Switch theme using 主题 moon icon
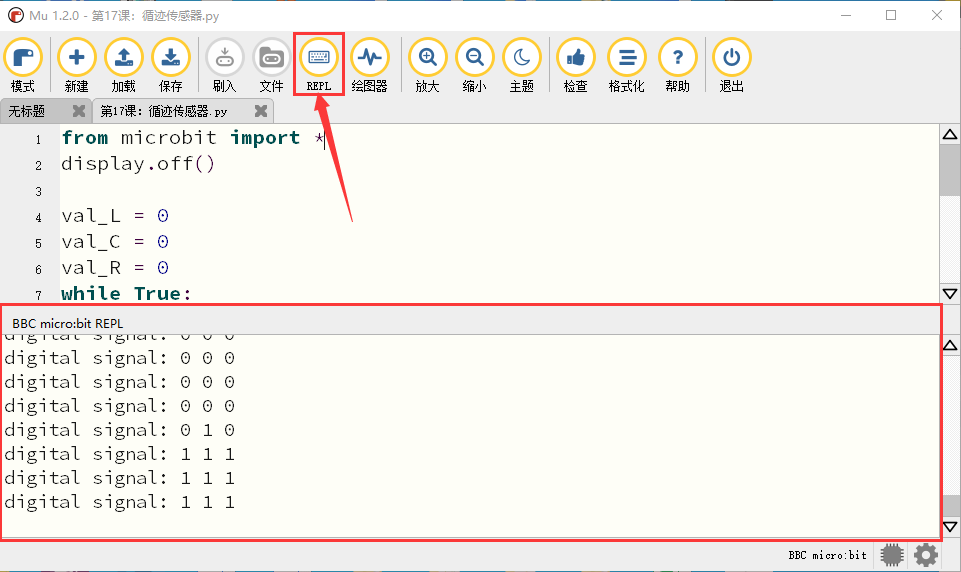 click(x=522, y=65)
